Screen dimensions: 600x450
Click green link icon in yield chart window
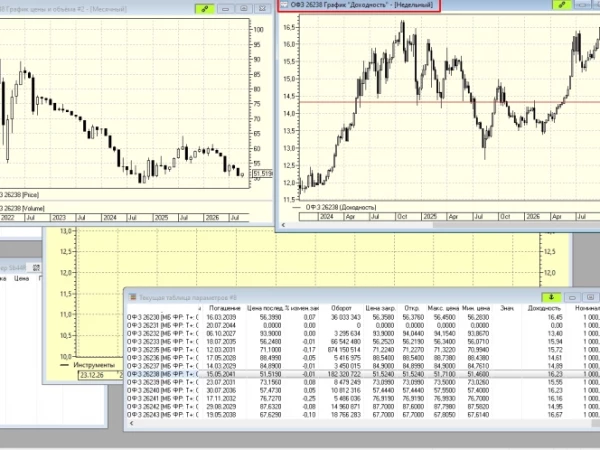click(562, 5)
